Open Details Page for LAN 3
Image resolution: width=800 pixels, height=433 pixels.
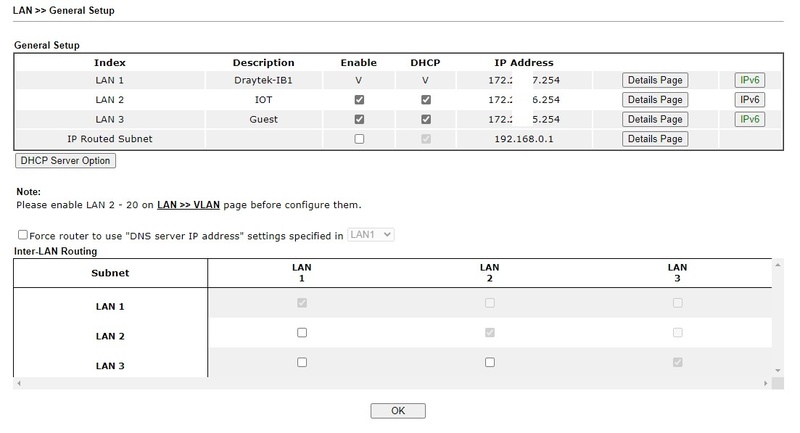coord(655,119)
